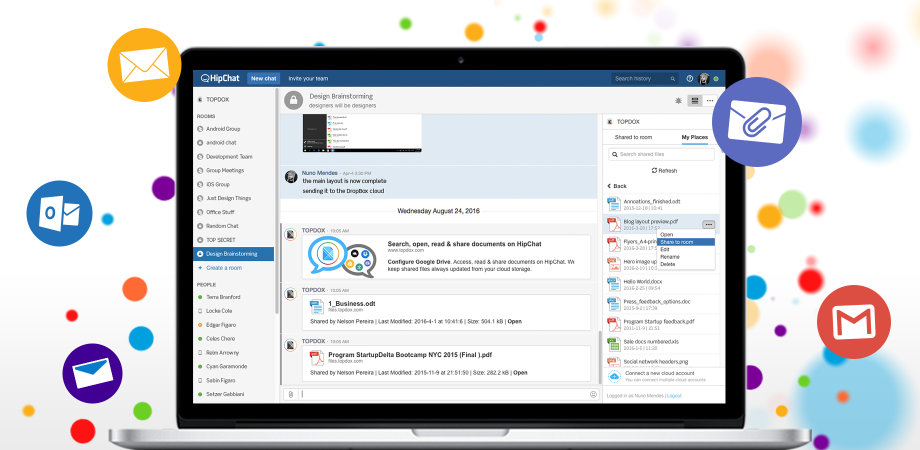Open the ellipsis menu for Blog layout preview.pdf
920x450 pixels.
click(x=708, y=224)
